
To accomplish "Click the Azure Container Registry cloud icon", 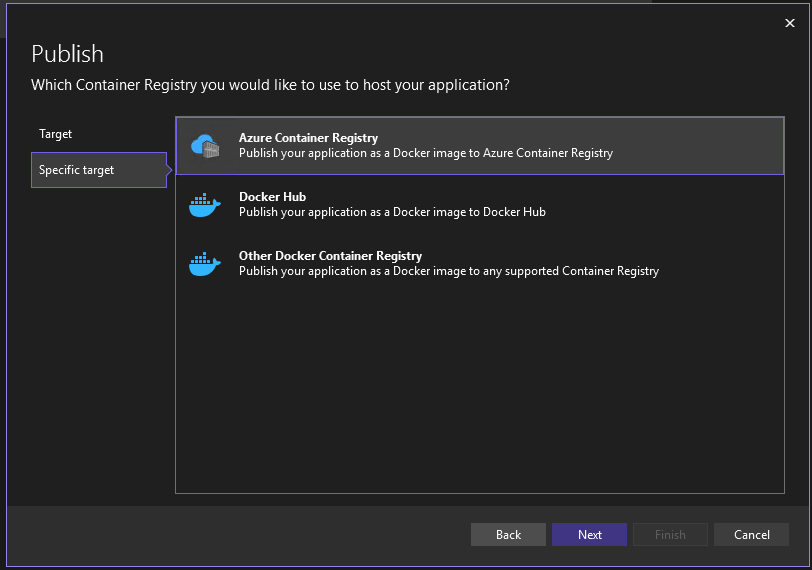I will pos(205,146).
